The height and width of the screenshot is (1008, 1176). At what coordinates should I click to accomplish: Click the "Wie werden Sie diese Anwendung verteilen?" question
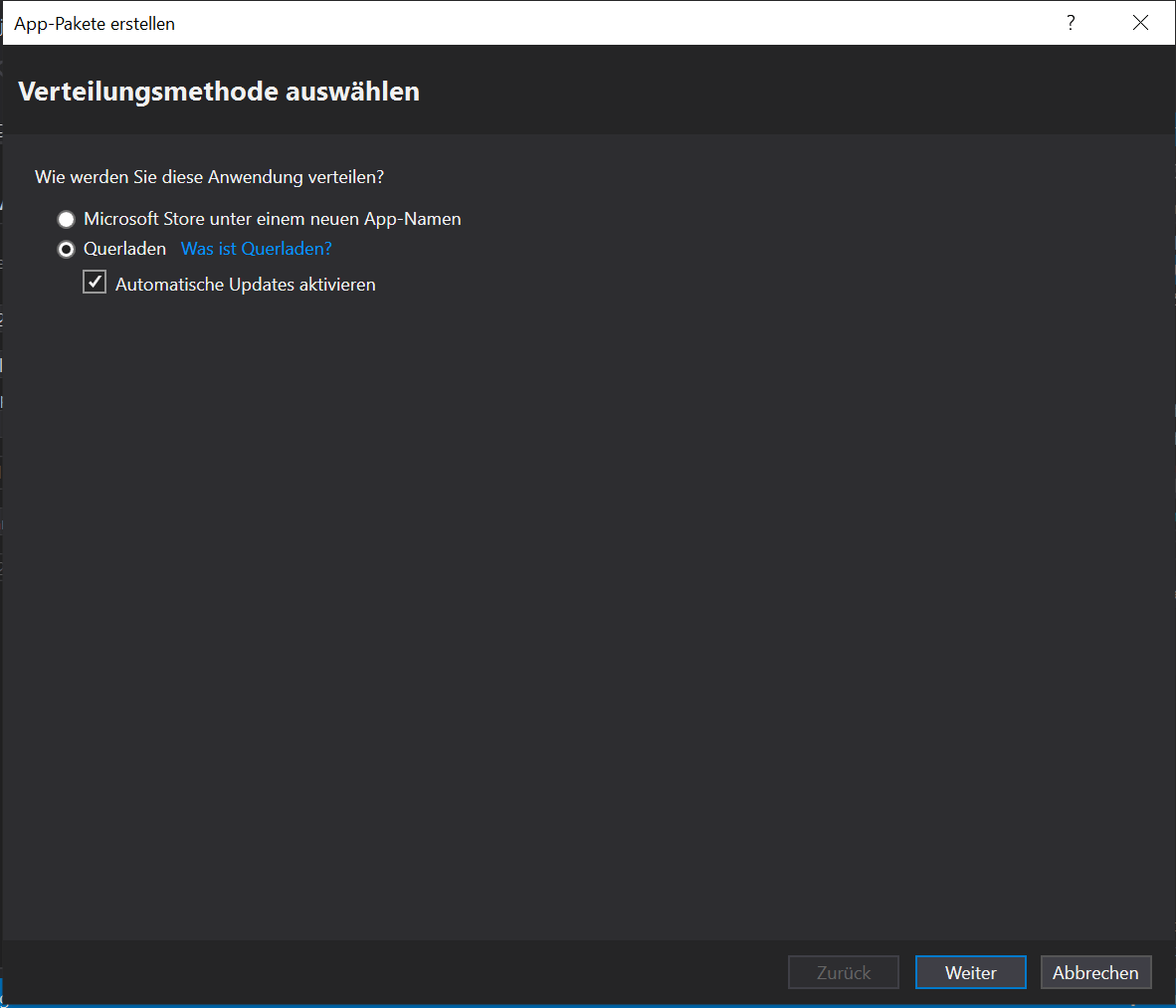[209, 177]
